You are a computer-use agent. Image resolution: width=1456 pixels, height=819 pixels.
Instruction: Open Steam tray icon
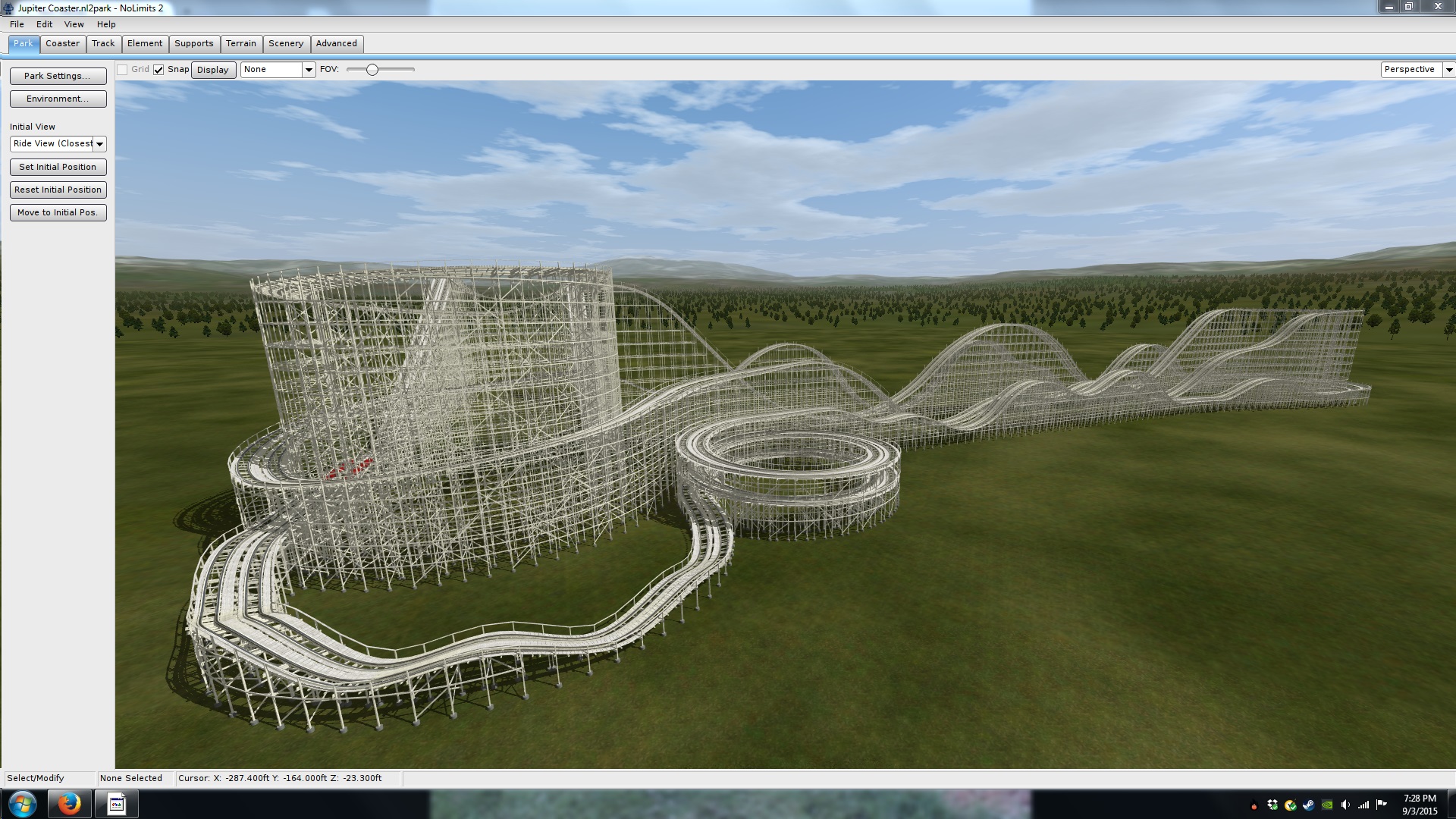click(x=1308, y=805)
